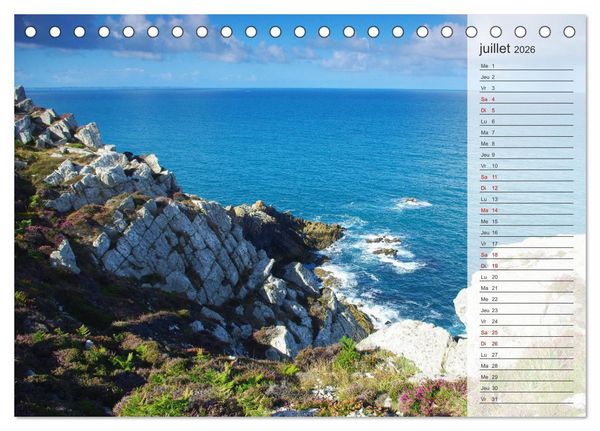The height and width of the screenshot is (431, 600).
Task: Select the 'Jeu 23' day row
Action: 527,310
